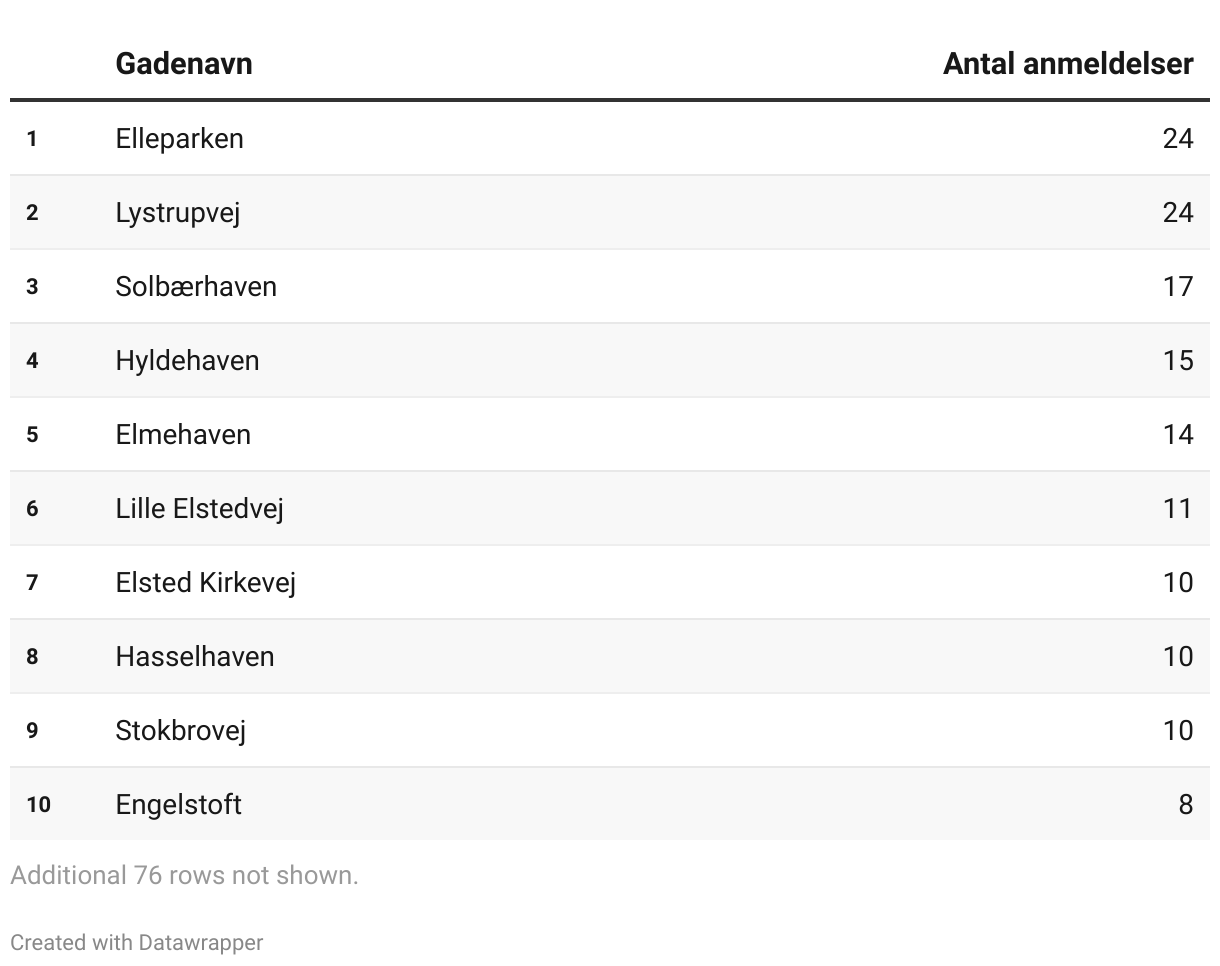The height and width of the screenshot is (966, 1220).
Task: Click the value 14 for Elmehaven
Action: coord(1178,434)
